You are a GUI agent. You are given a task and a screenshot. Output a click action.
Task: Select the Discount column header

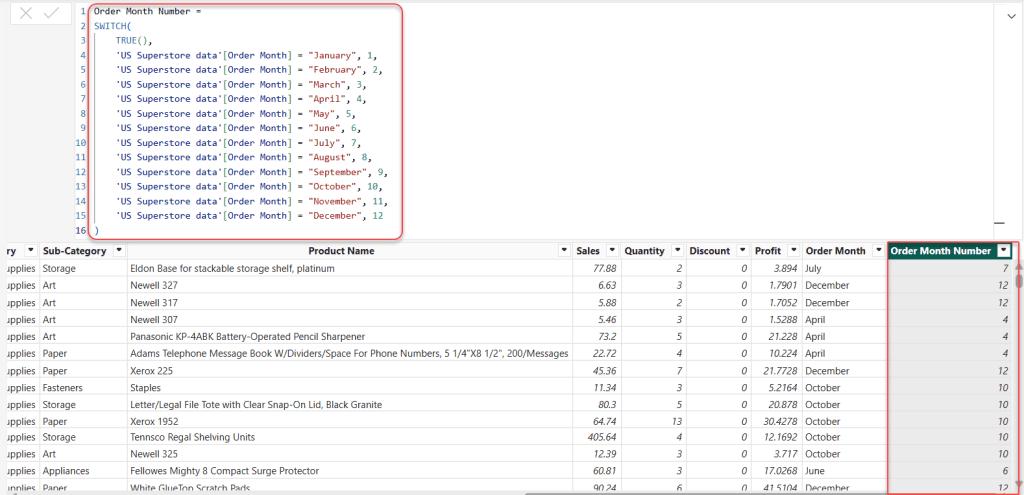point(710,251)
